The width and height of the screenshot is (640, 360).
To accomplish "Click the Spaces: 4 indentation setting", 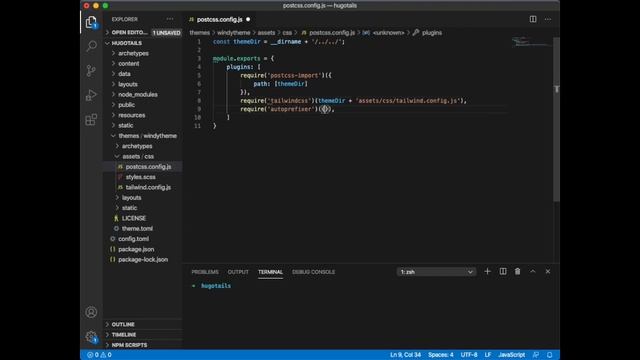I will click(440, 355).
